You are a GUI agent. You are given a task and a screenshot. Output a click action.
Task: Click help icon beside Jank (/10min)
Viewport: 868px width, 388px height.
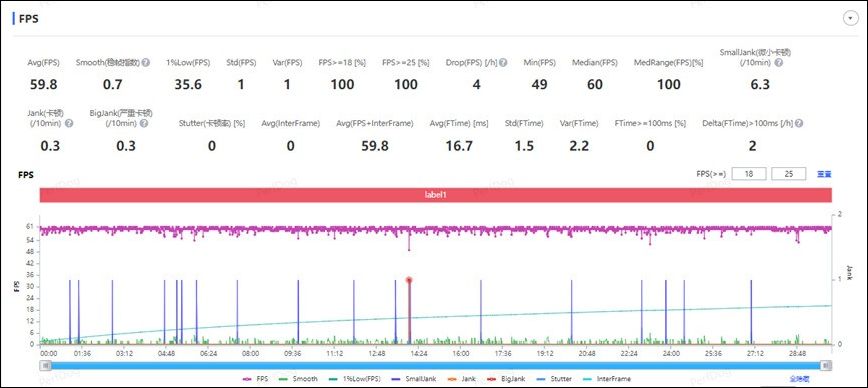pos(69,123)
